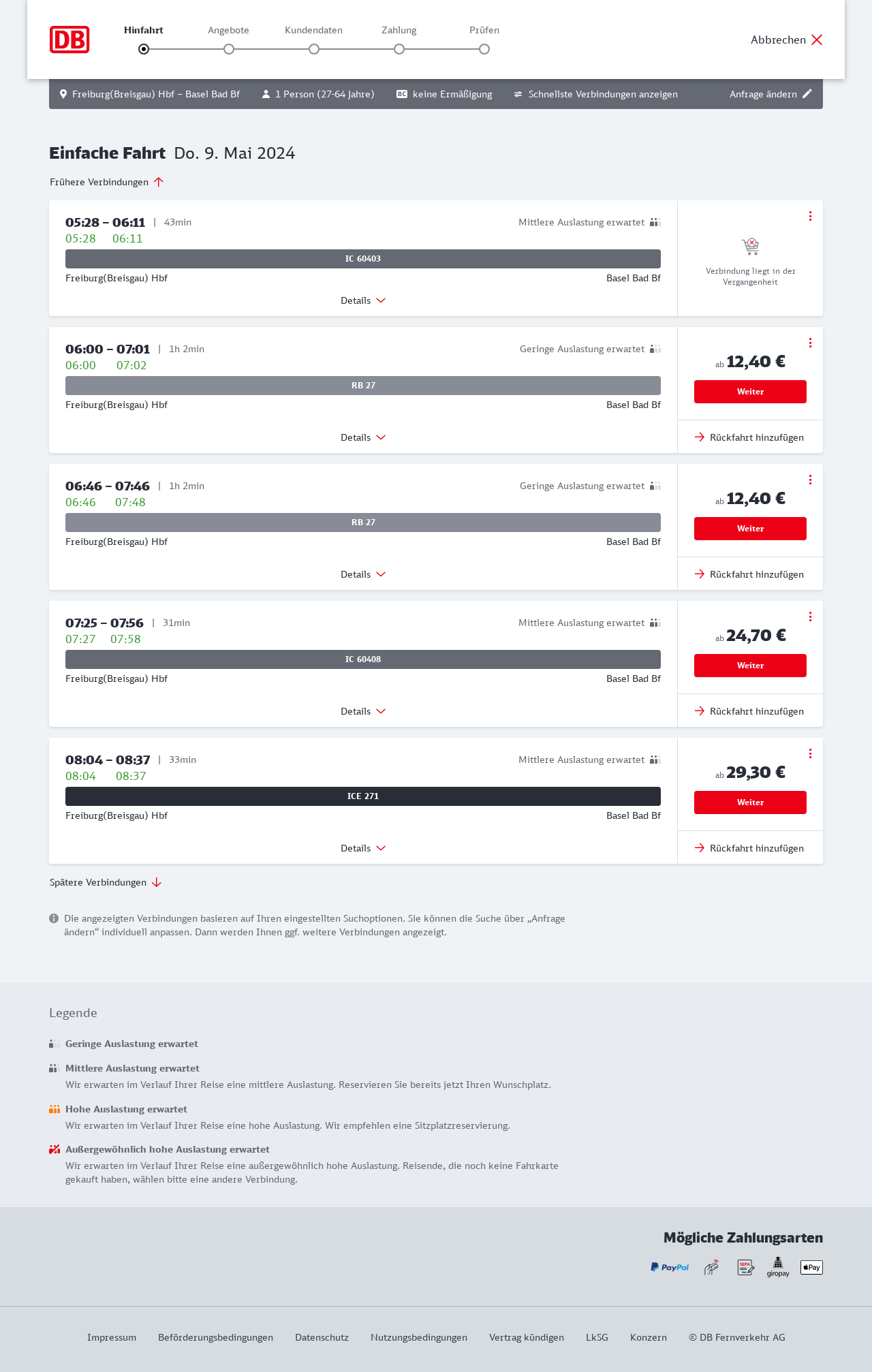Open three-dot menu for IC 60403 connection
This screenshot has width=872, height=1372.
[x=810, y=216]
